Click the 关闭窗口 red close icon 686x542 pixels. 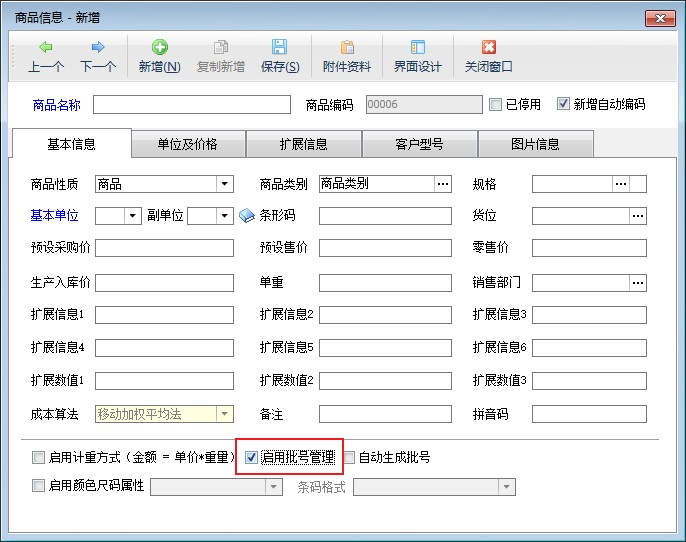pos(489,47)
